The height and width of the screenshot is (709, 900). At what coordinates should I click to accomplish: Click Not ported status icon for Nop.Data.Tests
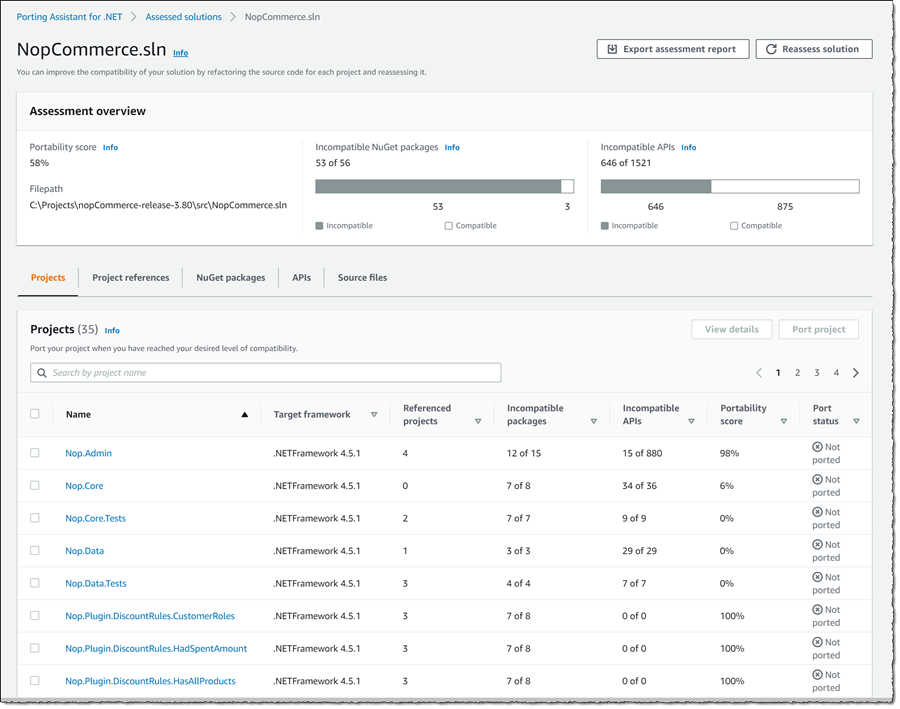tap(817, 577)
